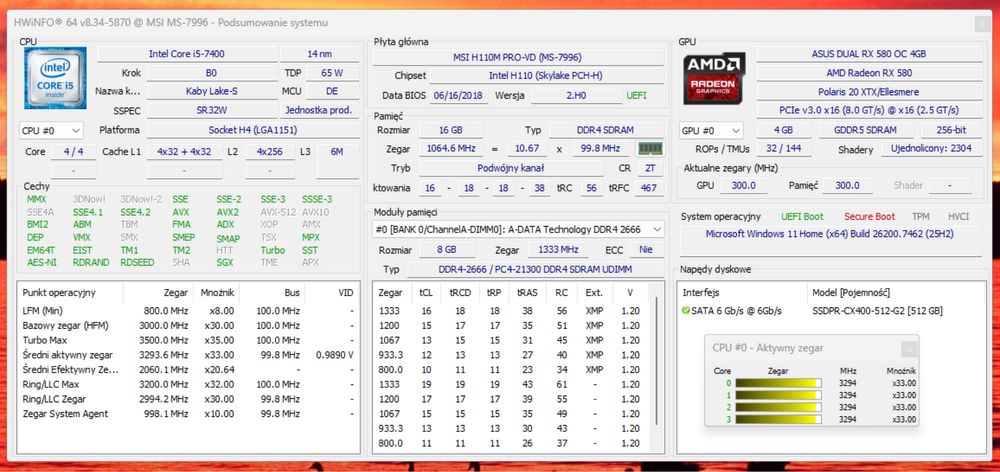Click the module clock 1333 MHz field
The height and width of the screenshot is (472, 1000).
pyautogui.click(x=558, y=249)
